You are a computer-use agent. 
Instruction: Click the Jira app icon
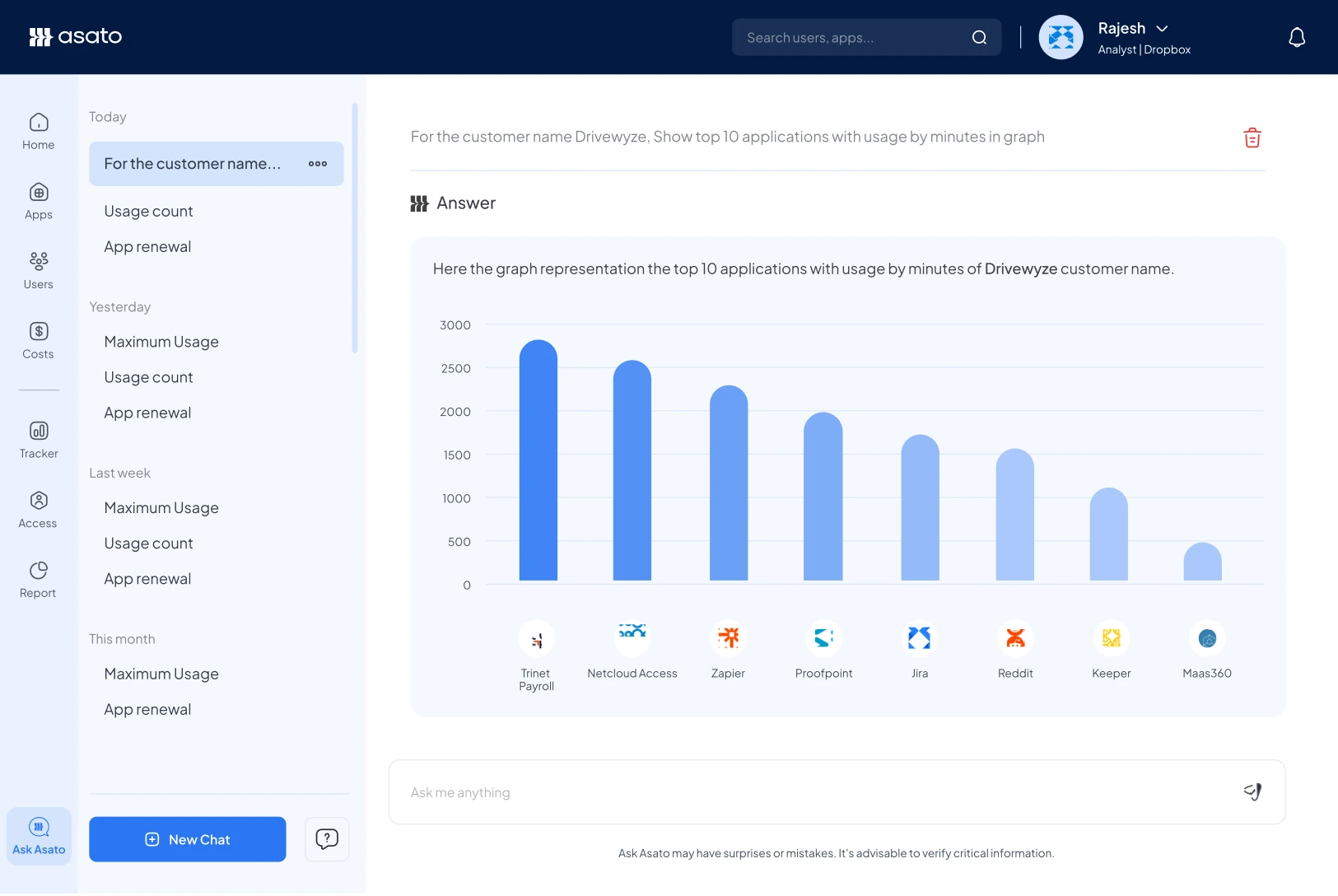pos(919,638)
